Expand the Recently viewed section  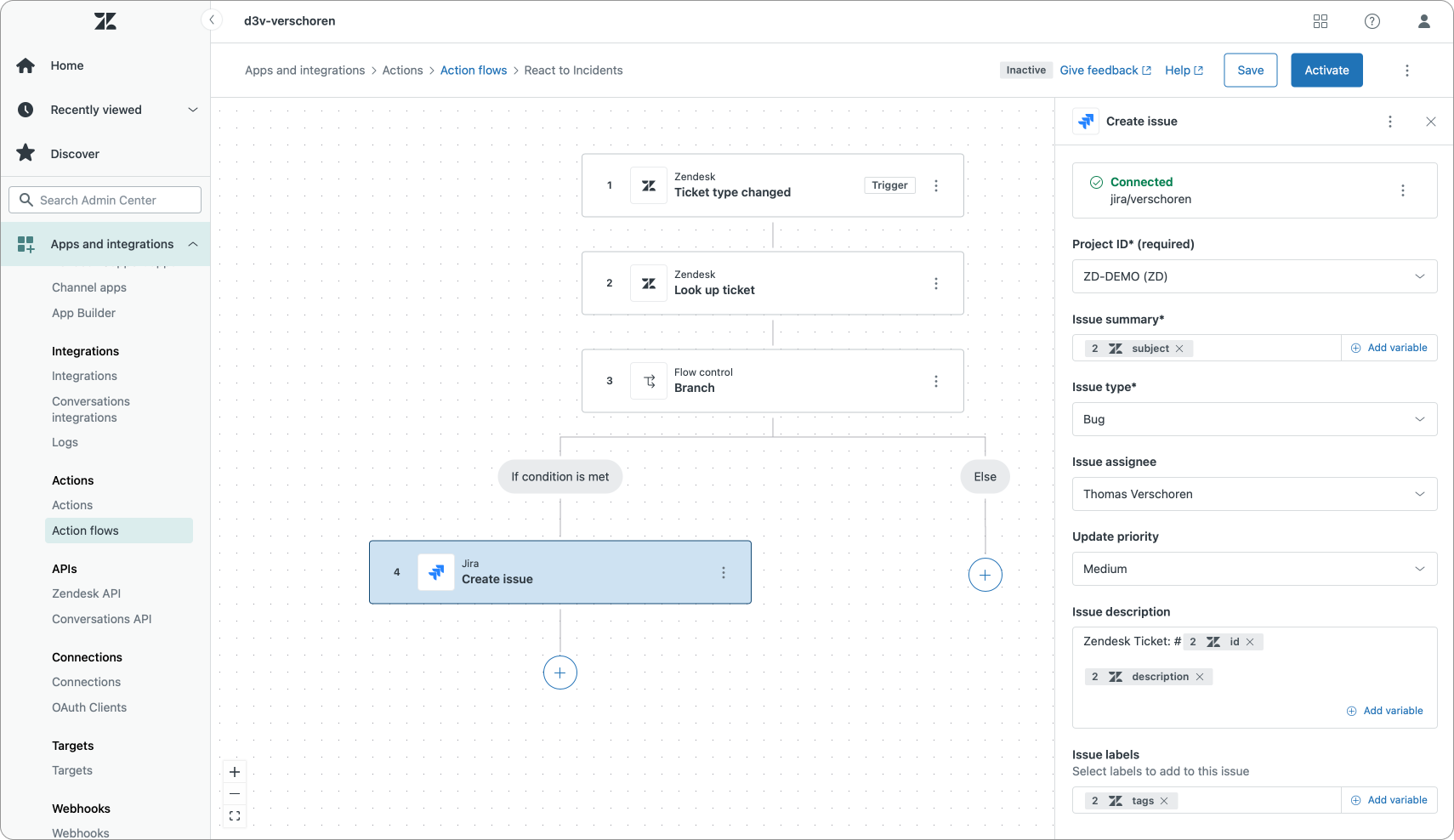(x=193, y=110)
